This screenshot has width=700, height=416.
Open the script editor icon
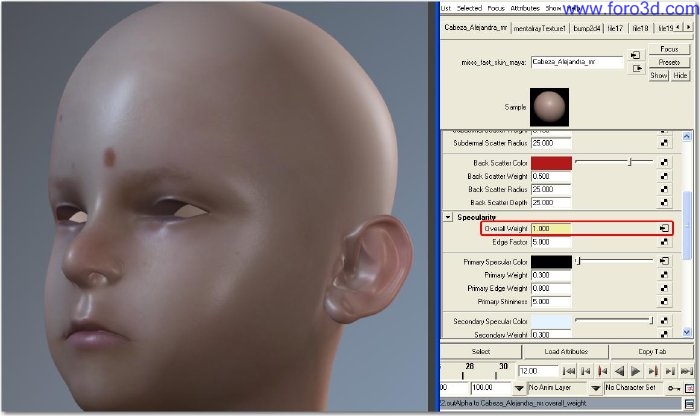pyautogui.click(x=690, y=404)
